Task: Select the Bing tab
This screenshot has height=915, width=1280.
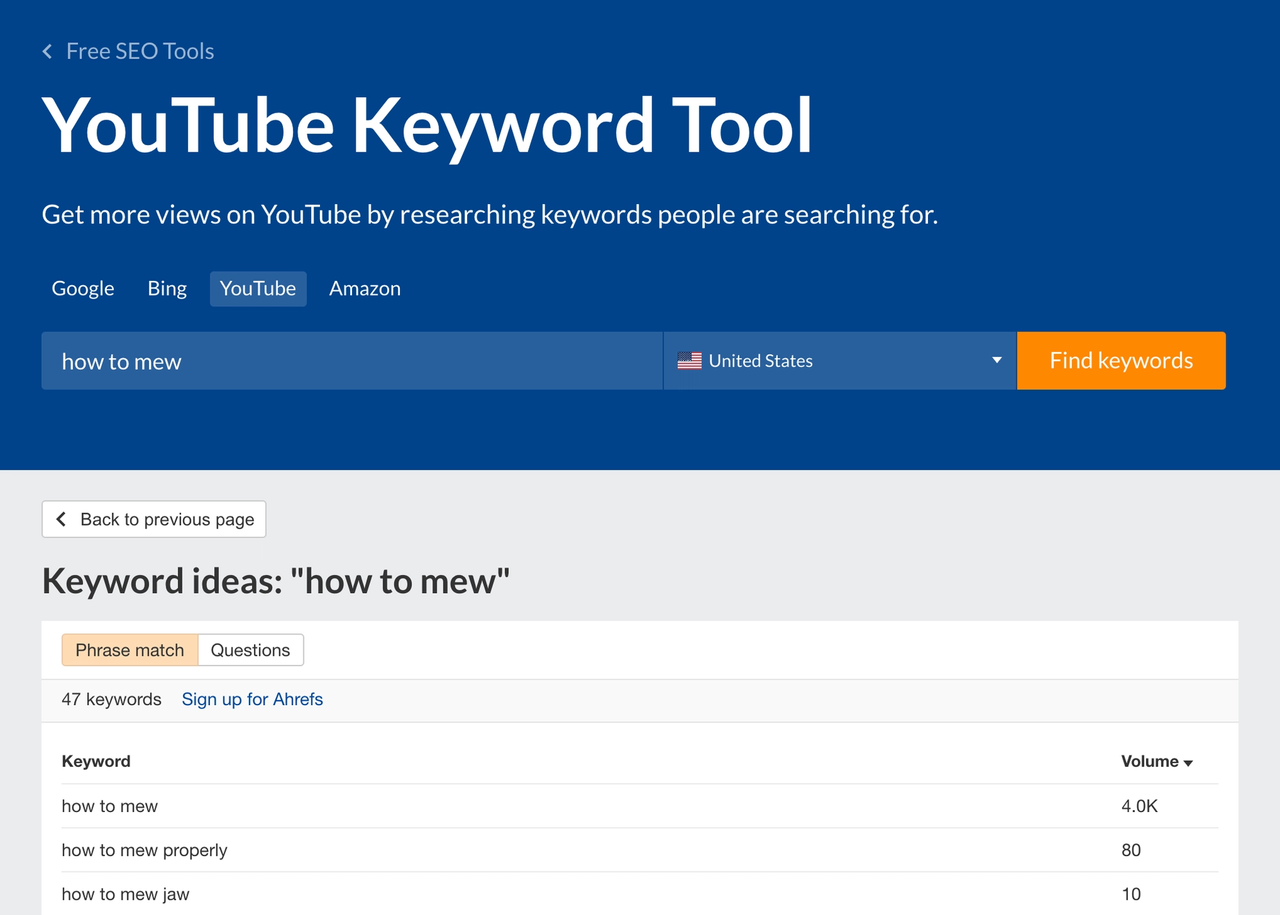Action: click(x=167, y=288)
